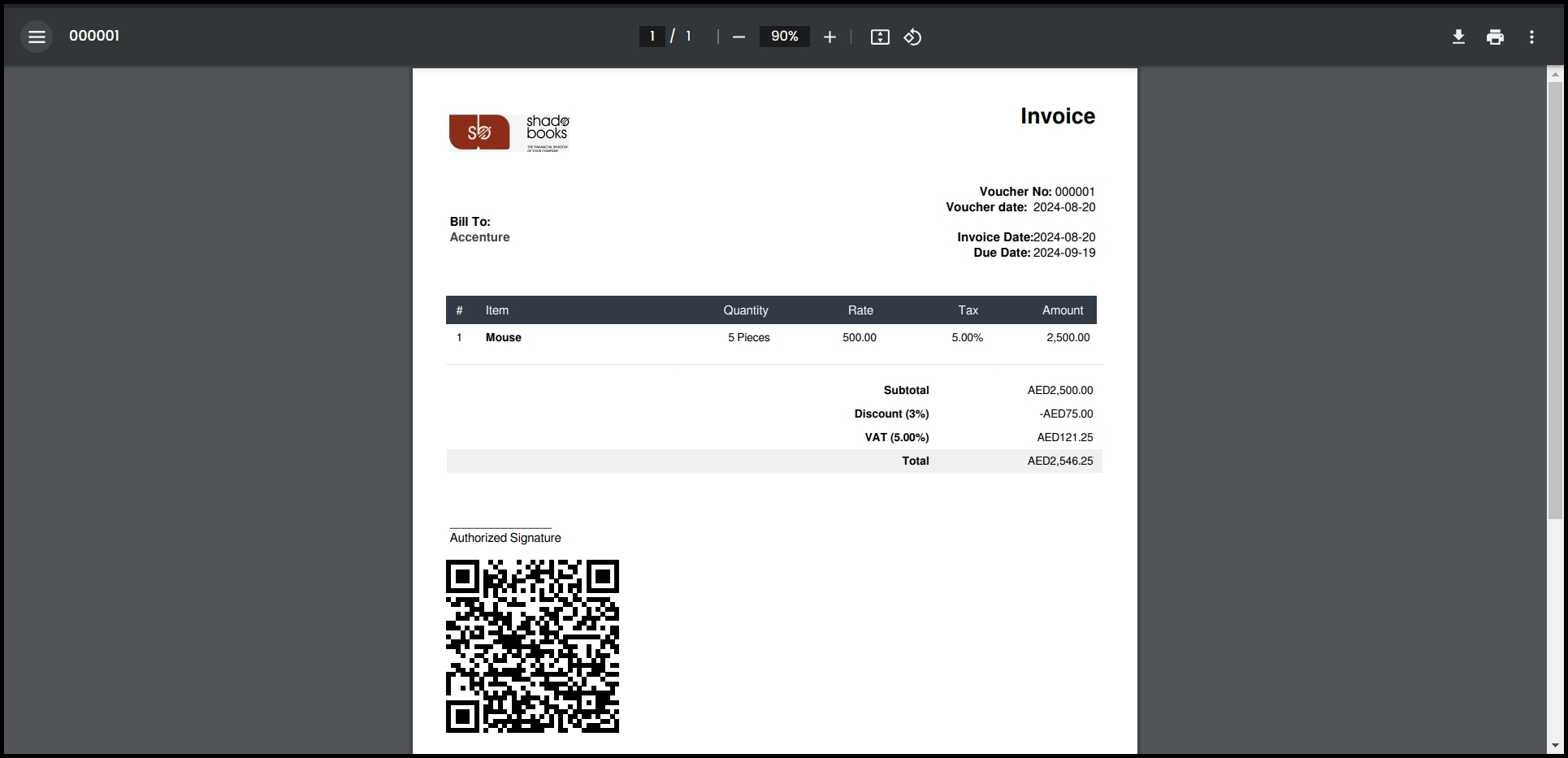The width and height of the screenshot is (1568, 758).
Task: Click the AED2,500.00 subtotal value
Action: [x=1060, y=390]
